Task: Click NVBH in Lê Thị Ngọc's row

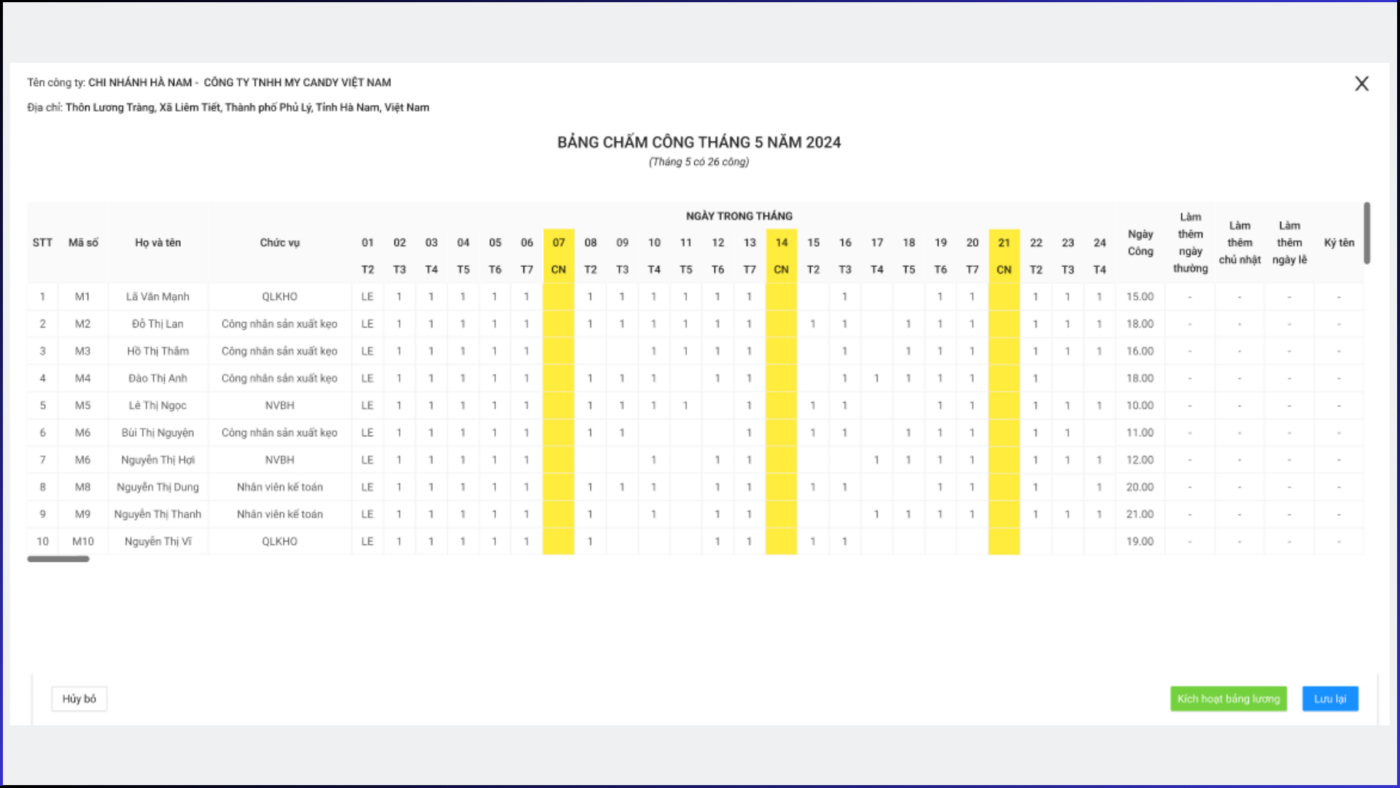Action: 280,406
